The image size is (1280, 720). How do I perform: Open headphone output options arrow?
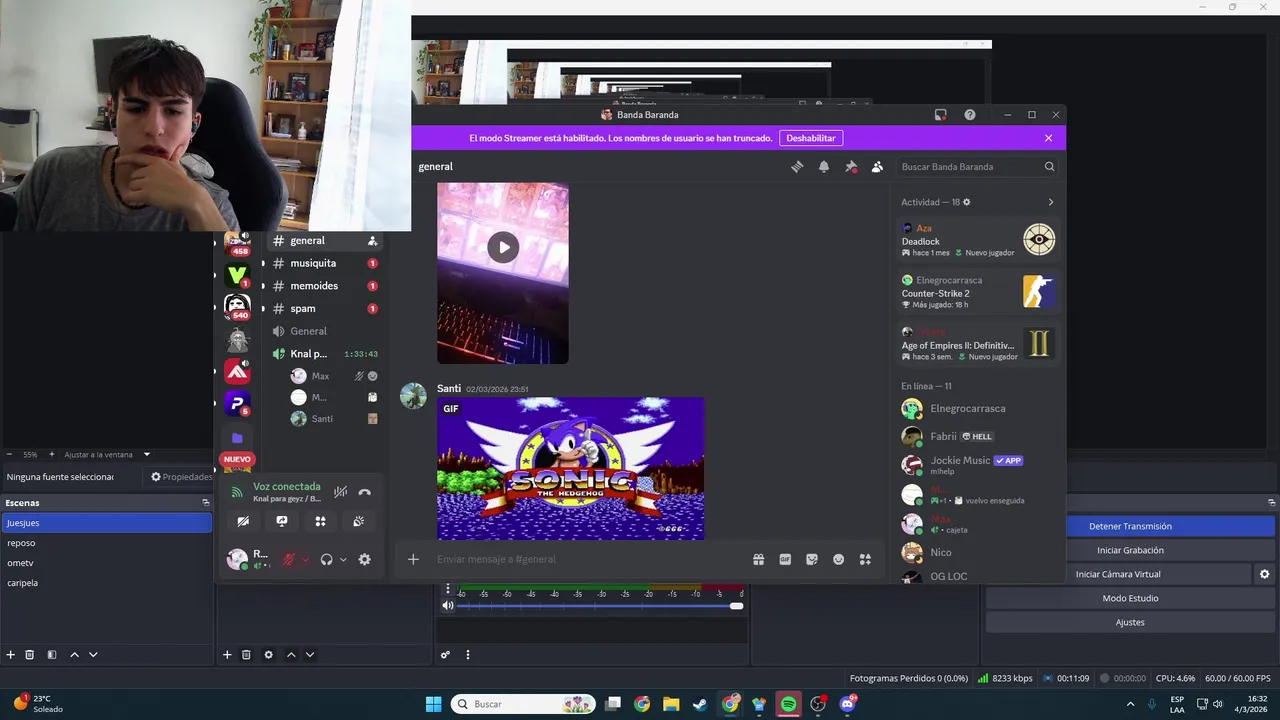click(x=343, y=560)
